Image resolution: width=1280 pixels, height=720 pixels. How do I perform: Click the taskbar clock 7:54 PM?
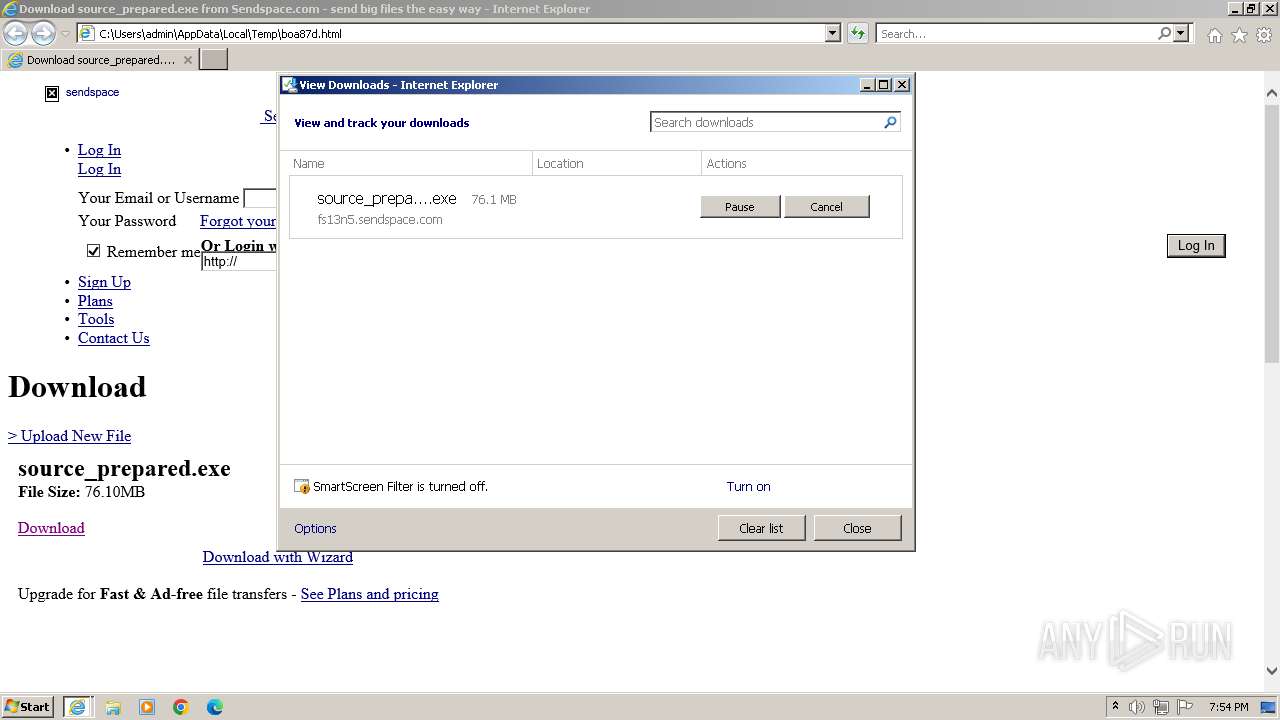tap(1228, 707)
